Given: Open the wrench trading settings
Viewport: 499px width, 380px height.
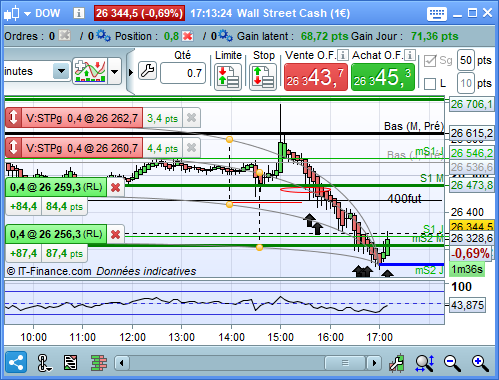Looking at the screenshot, I should (147, 71).
